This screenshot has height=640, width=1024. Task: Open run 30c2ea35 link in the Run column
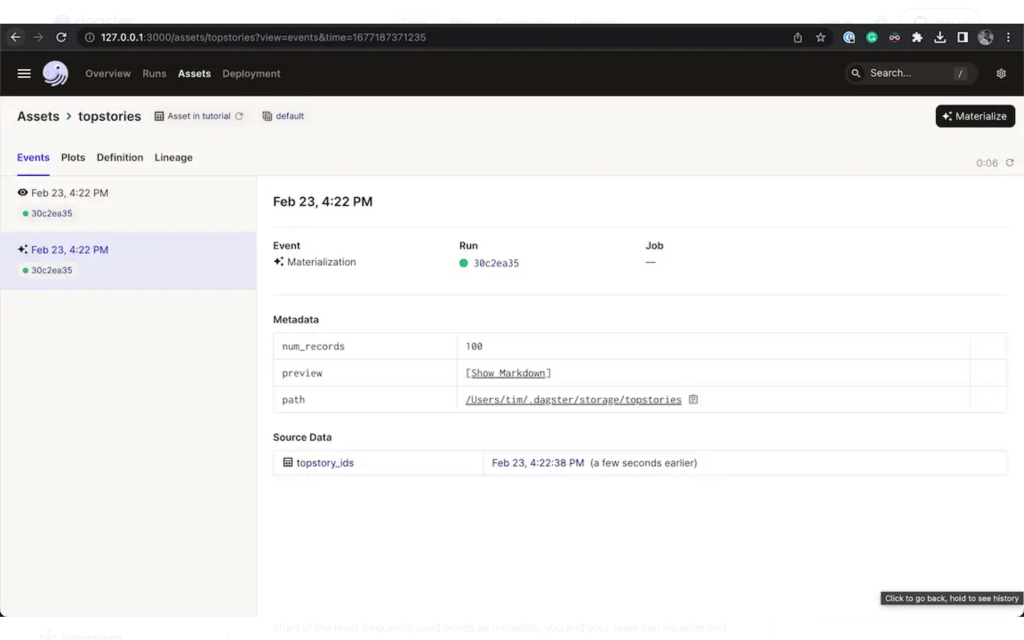pyautogui.click(x=496, y=263)
